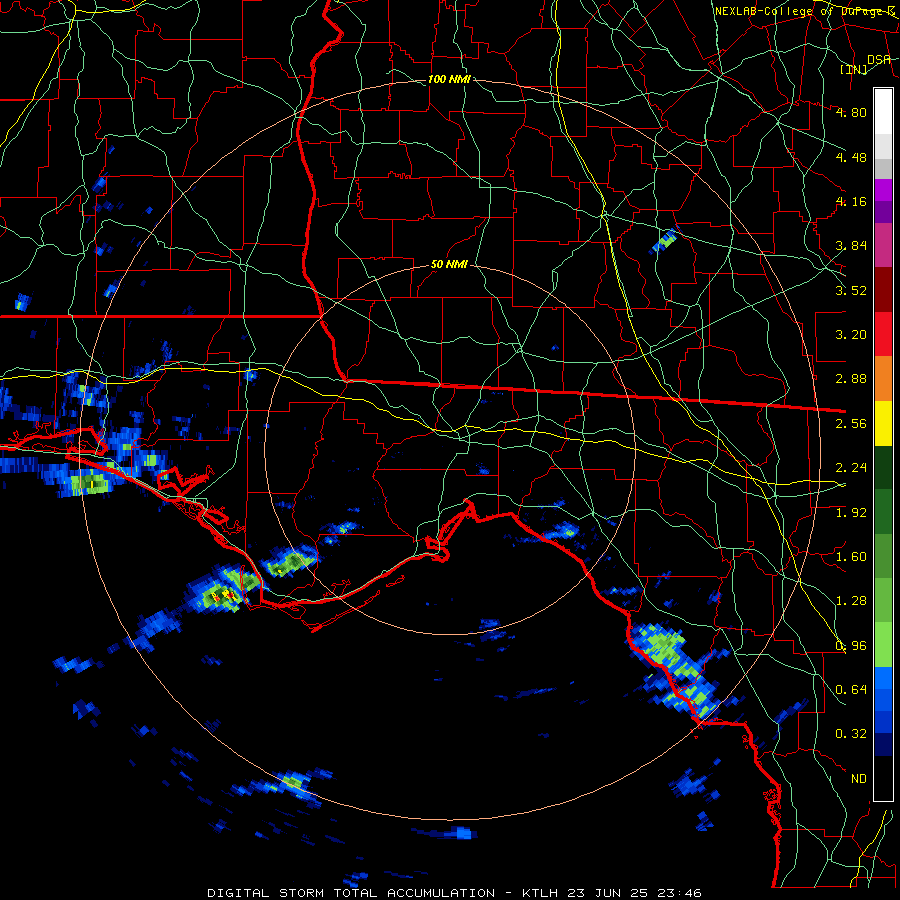Screen dimensions: 900x900
Task: Pick the dark red legend swatch
Action: click(883, 290)
